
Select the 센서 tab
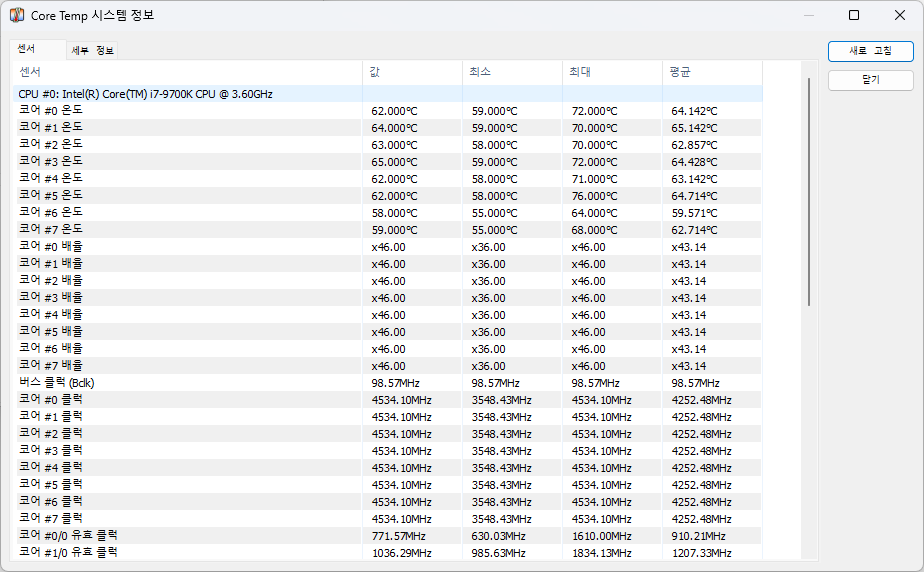pos(38,49)
